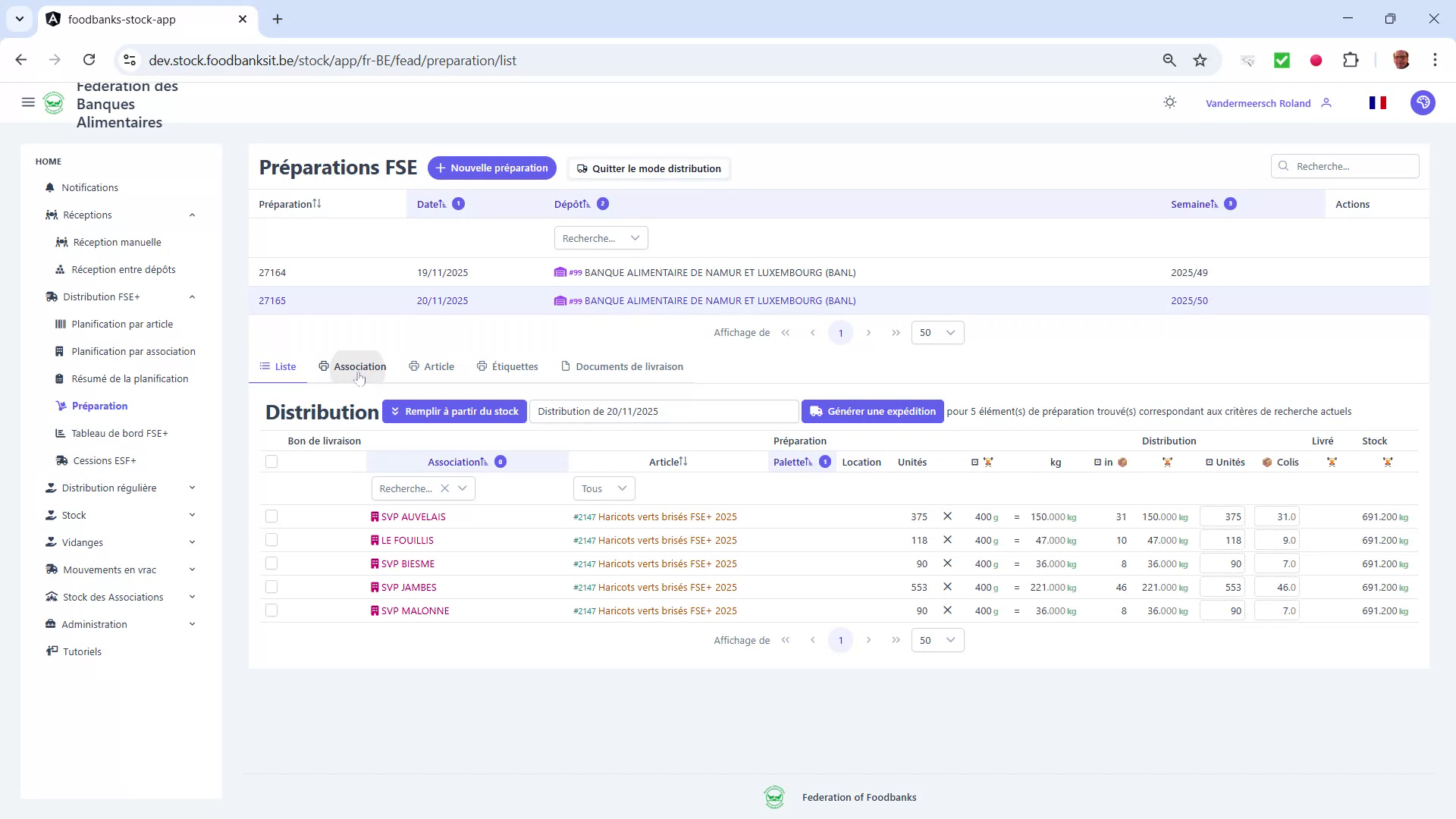The image size is (1456, 819).
Task: Open the page size 50 dropdown
Action: 937,332
